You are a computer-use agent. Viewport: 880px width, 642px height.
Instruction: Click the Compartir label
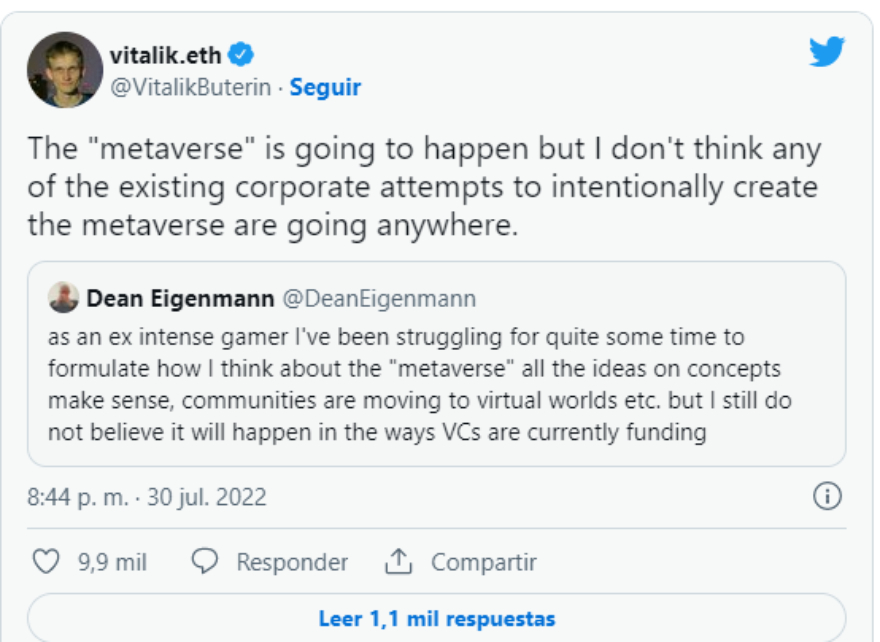click(484, 562)
